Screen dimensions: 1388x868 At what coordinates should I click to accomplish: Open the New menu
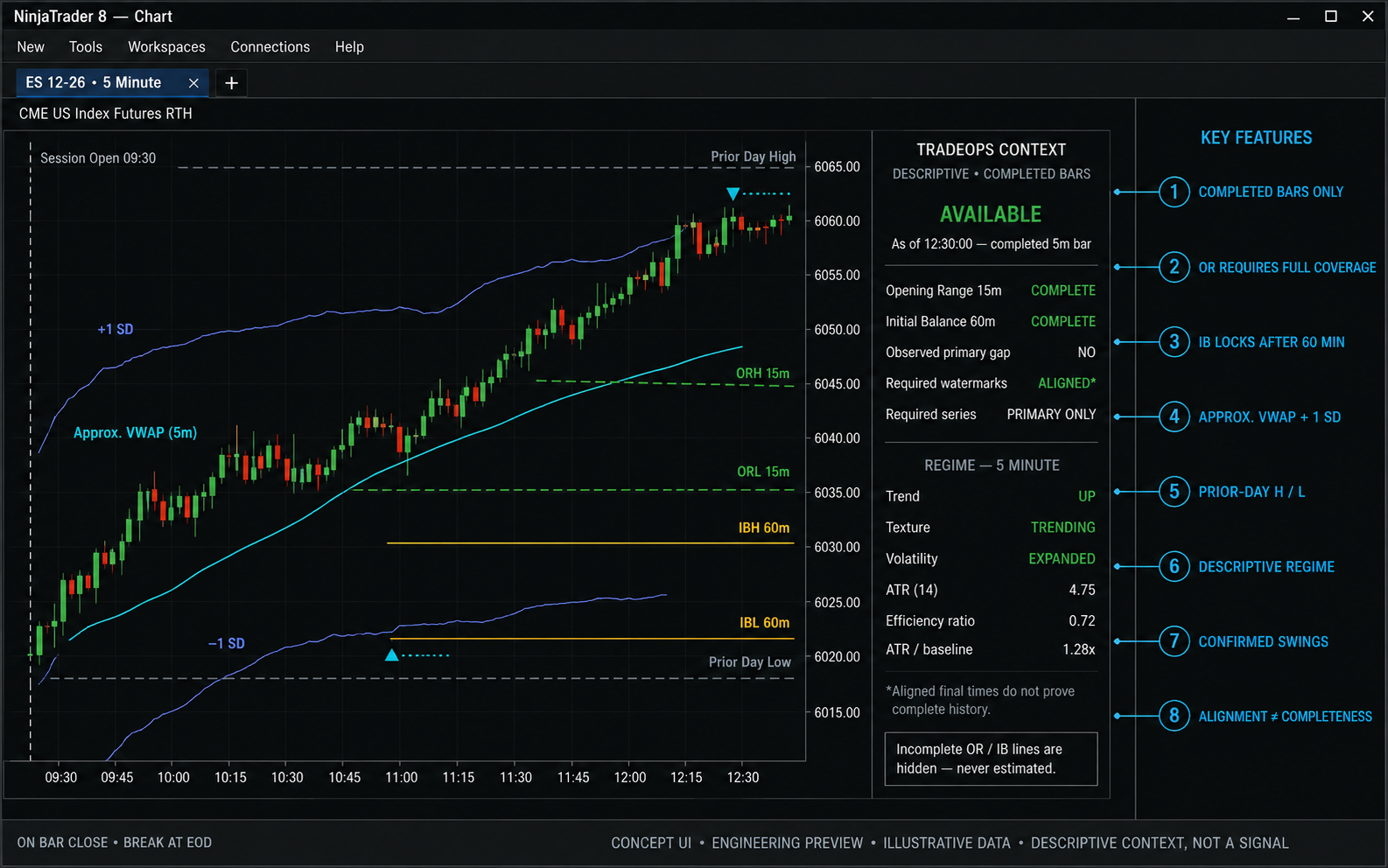[31, 47]
